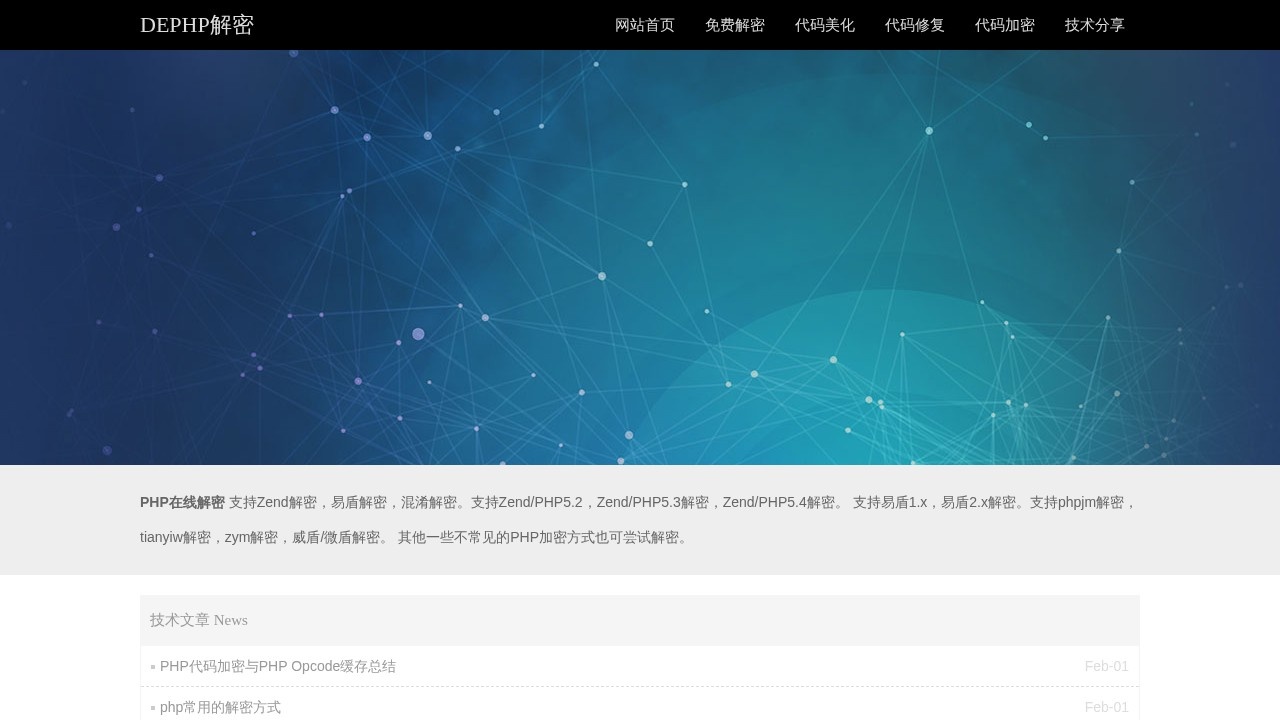Open the 技术分享 navigation link
Image resolution: width=1280 pixels, height=720 pixels.
[1094, 25]
